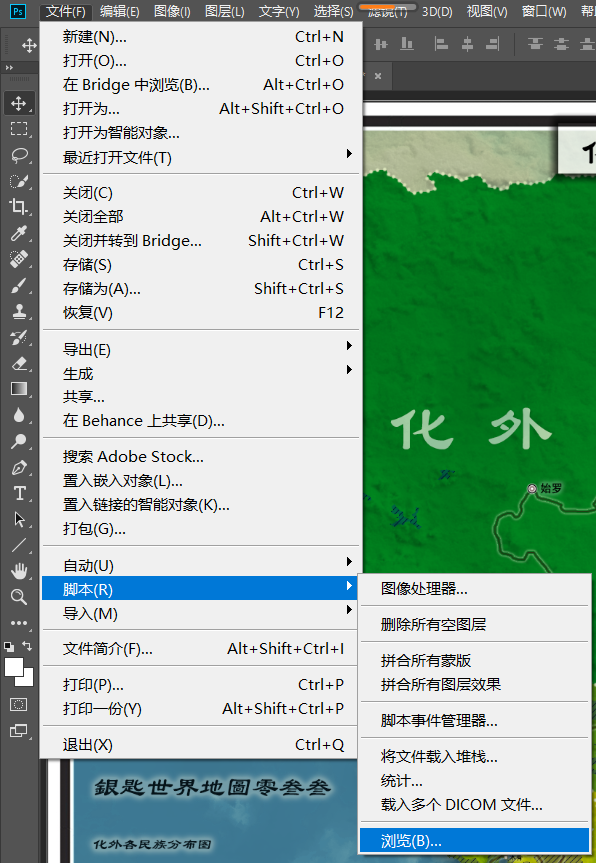
Task: Select the Brush tool
Action: click(19, 286)
